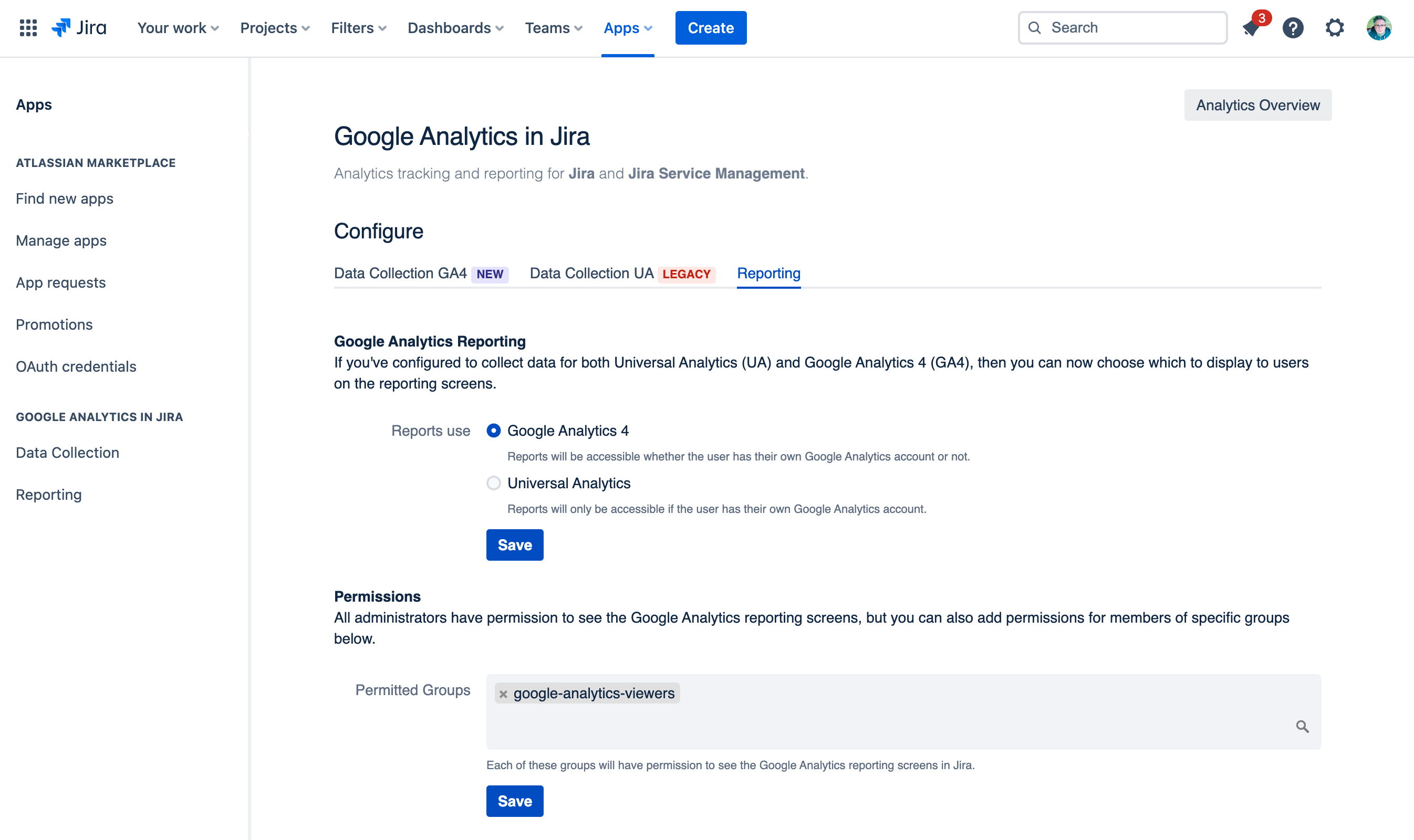Open the Dashboards dropdown

click(x=455, y=28)
